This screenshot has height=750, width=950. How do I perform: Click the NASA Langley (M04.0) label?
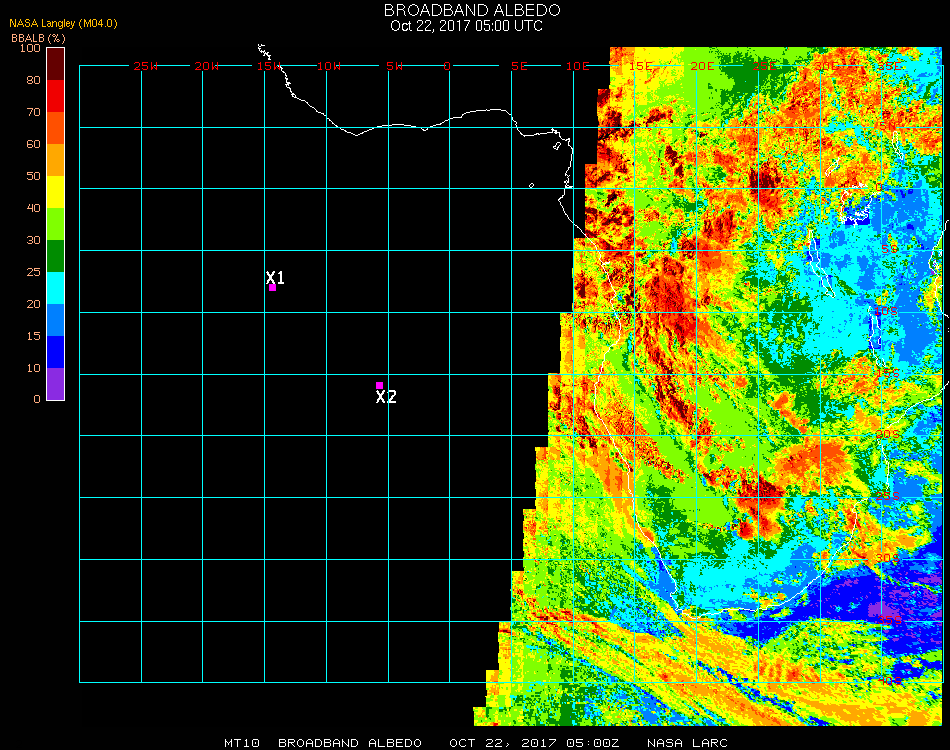(63, 24)
